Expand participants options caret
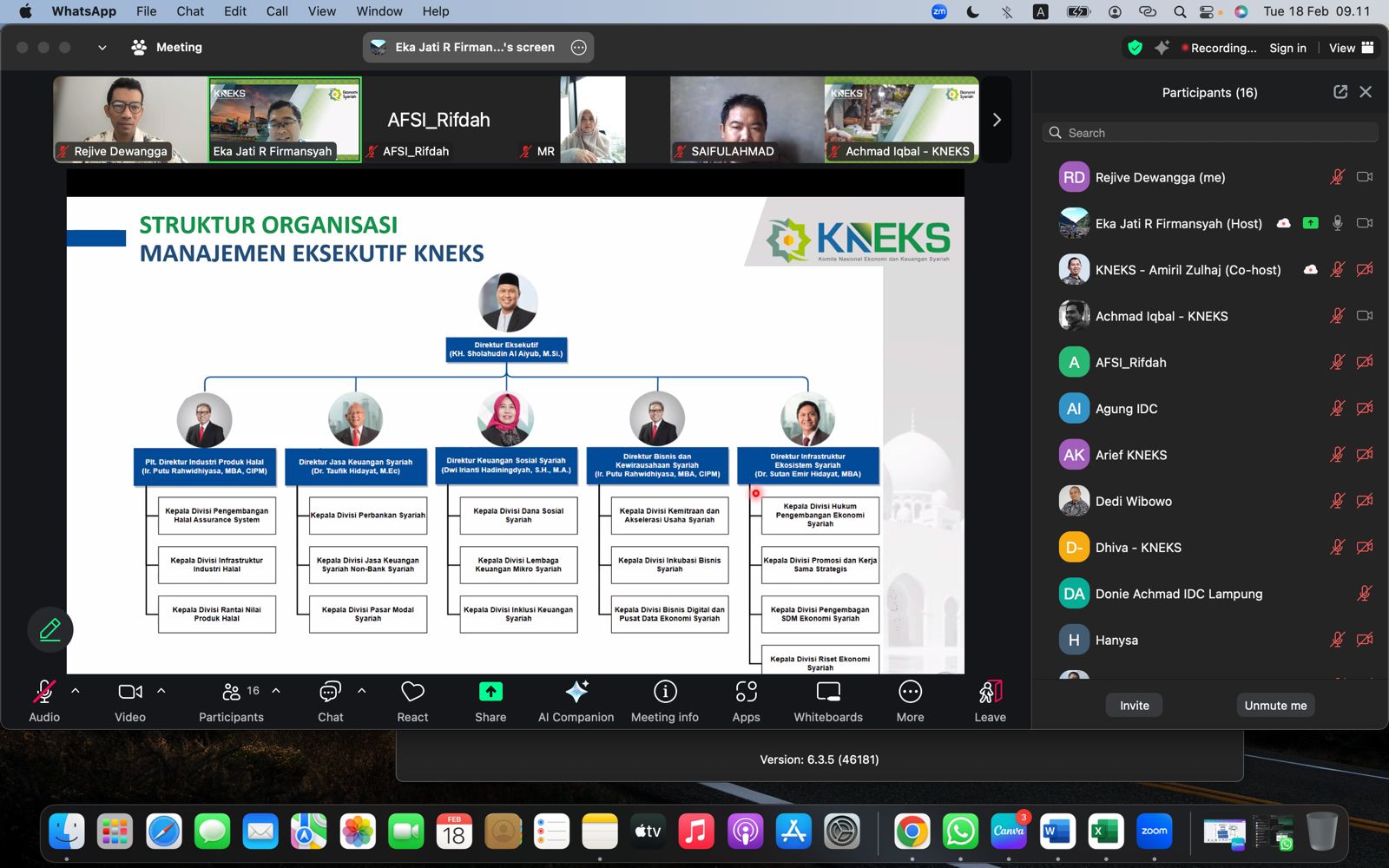 [x=276, y=691]
